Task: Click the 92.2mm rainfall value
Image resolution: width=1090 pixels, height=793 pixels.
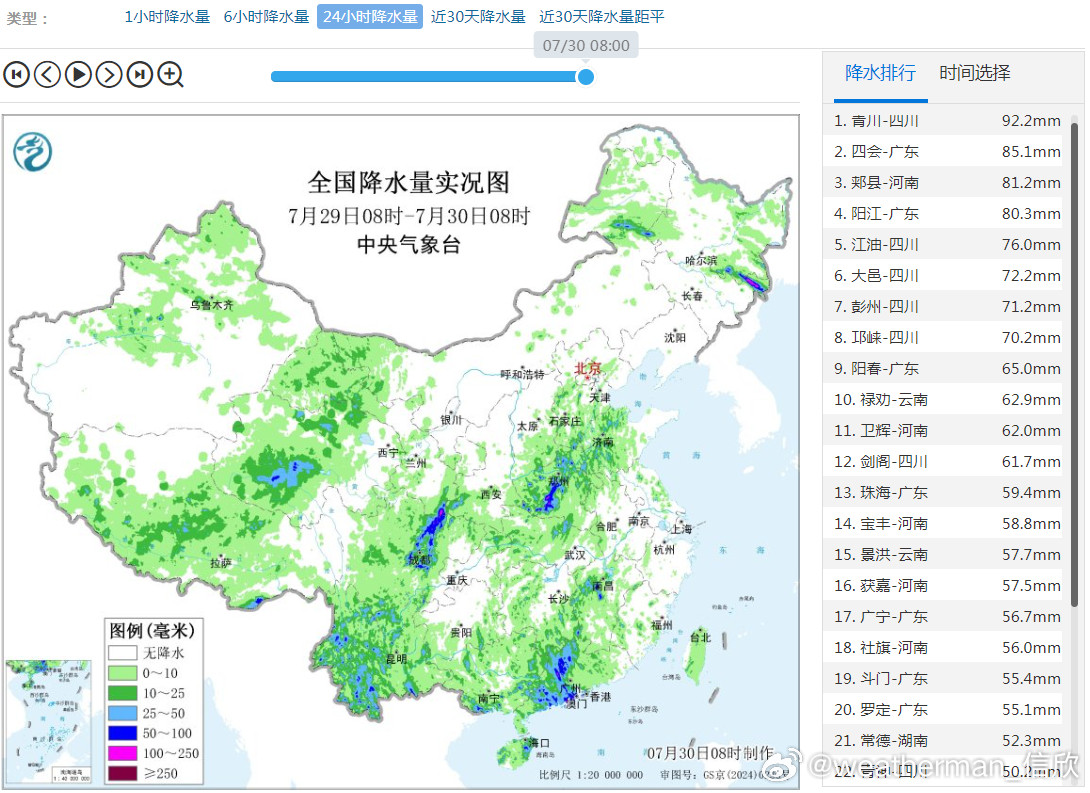Action: click(x=1031, y=121)
